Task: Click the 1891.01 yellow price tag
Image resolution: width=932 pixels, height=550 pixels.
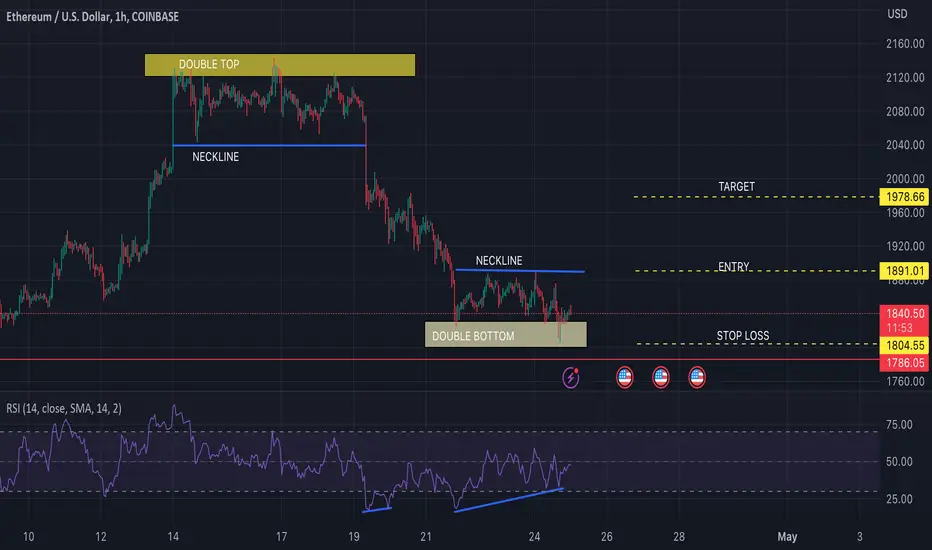Action: pos(904,271)
